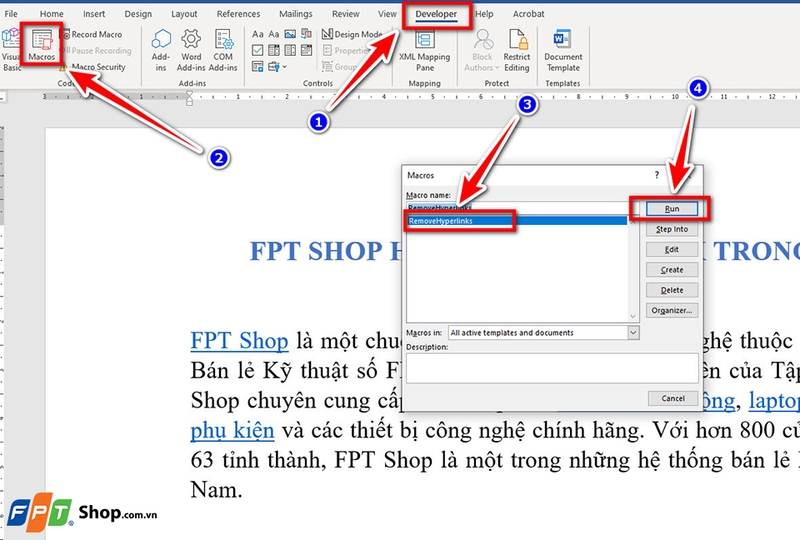800x540 pixels.
Task: Select RemoveHyperlinks in the macro list
Action: [x=516, y=221]
